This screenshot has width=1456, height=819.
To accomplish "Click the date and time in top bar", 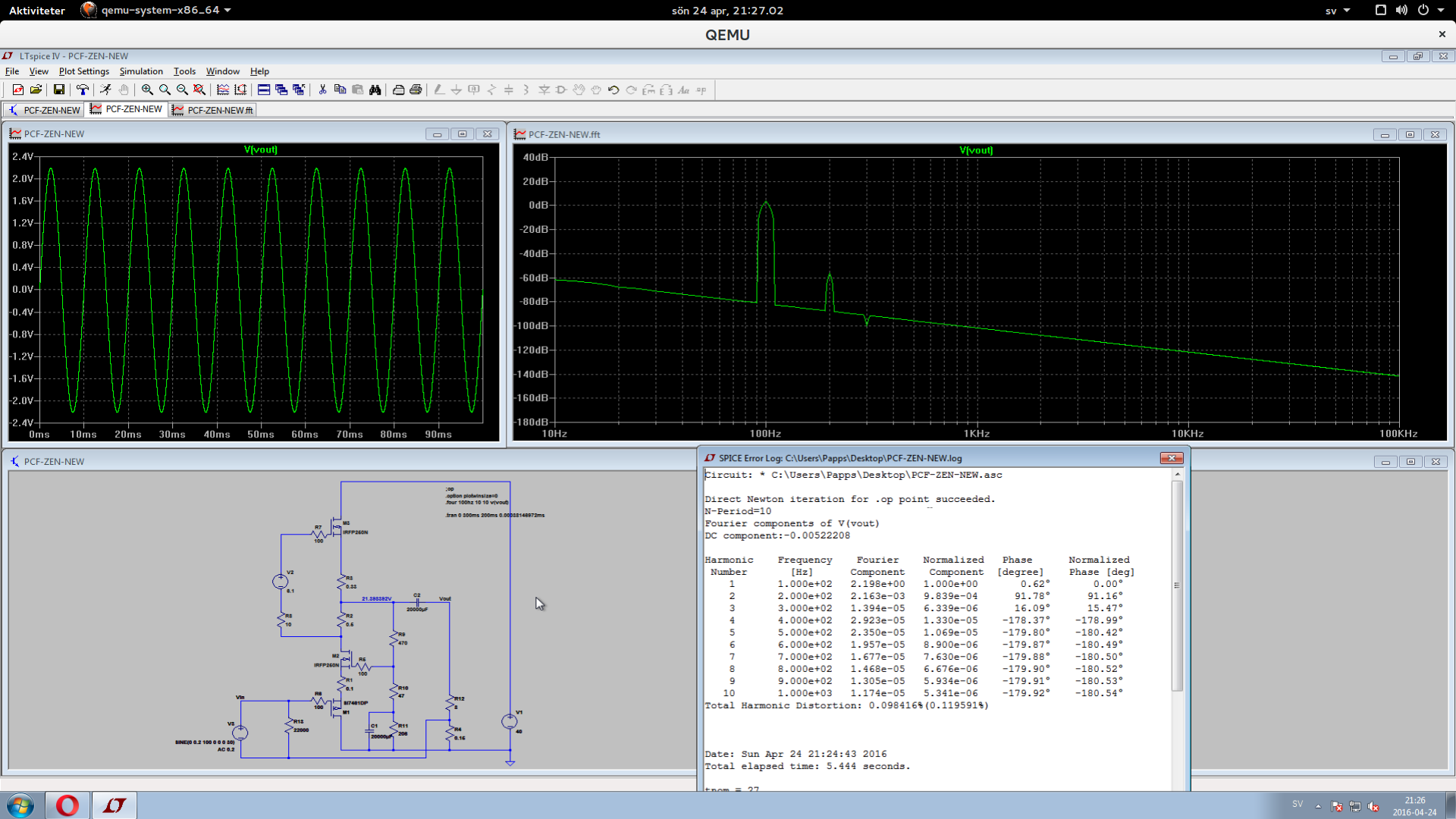I will [727, 10].
